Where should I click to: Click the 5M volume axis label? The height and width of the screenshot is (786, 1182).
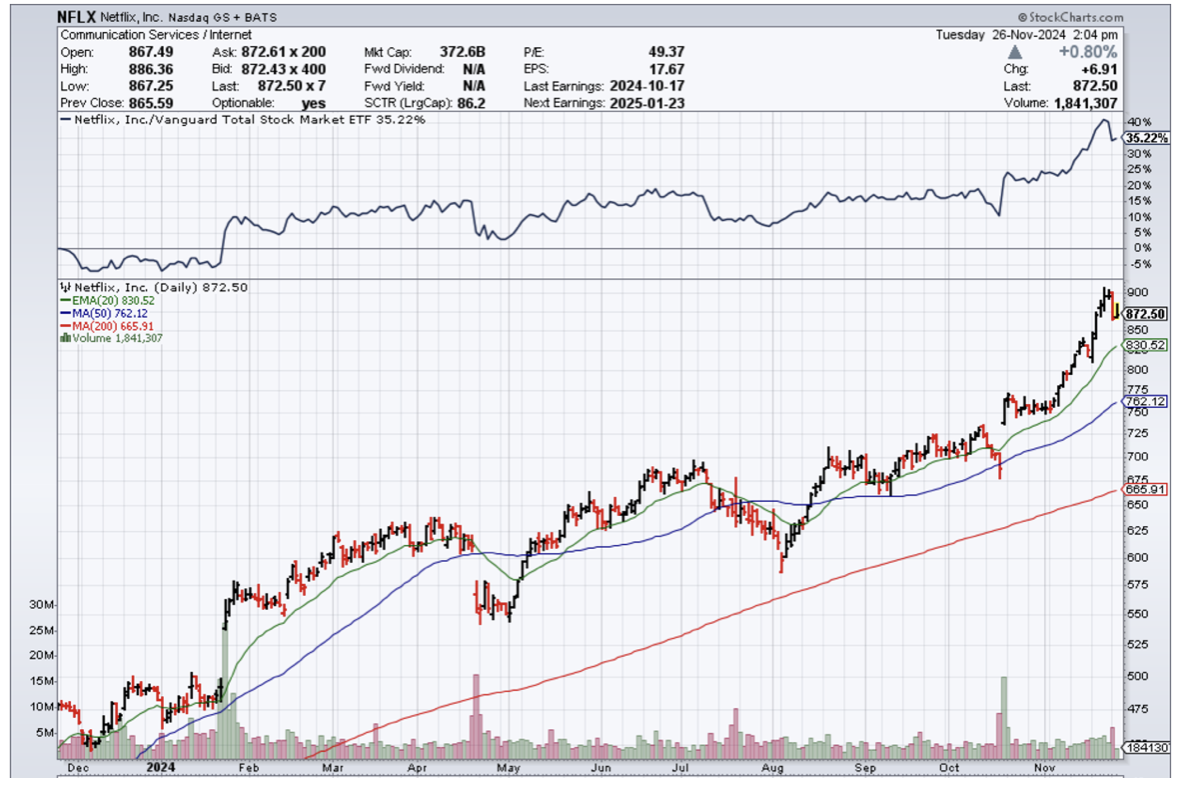click(x=44, y=732)
